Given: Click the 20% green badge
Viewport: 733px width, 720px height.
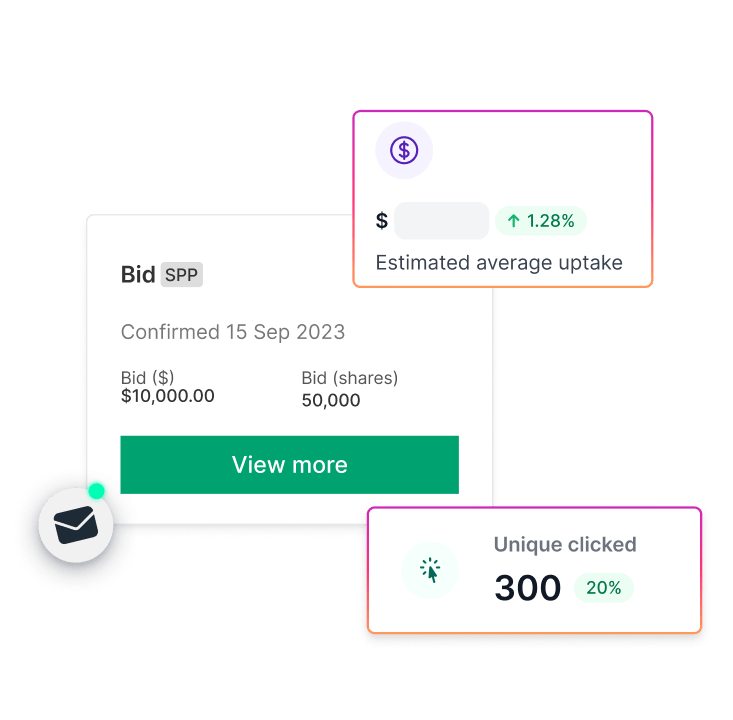Looking at the screenshot, I should click(x=604, y=588).
